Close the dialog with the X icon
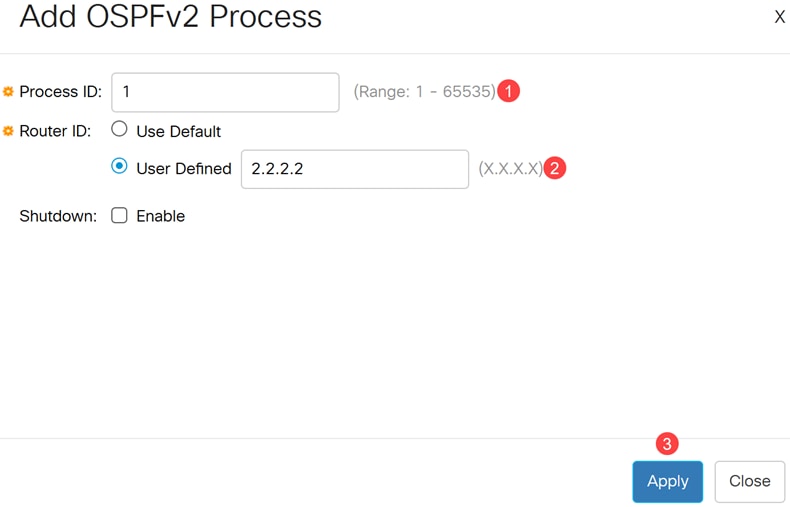Image resolution: width=790 pixels, height=507 pixels. tap(780, 17)
